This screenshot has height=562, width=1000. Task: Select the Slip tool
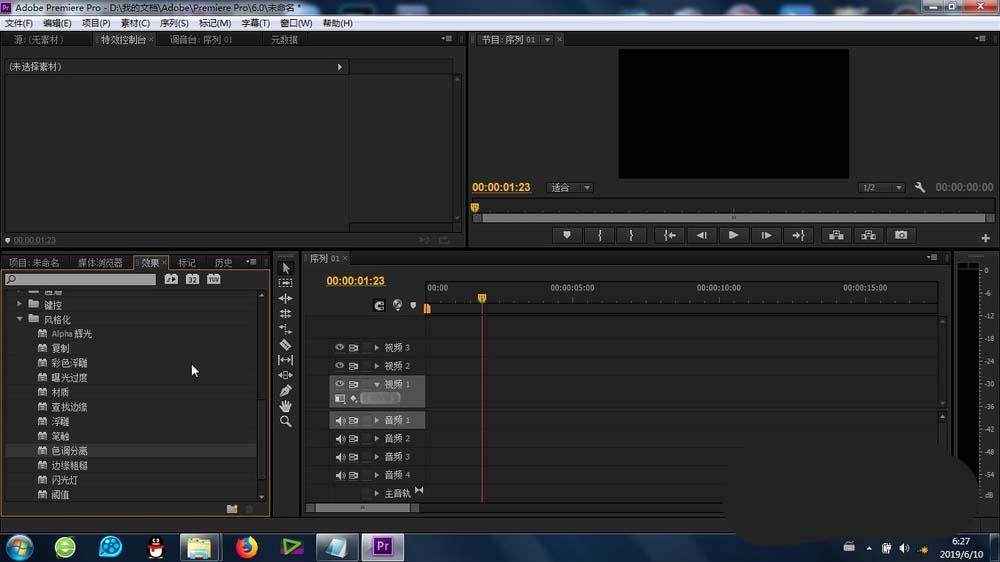[x=286, y=360]
